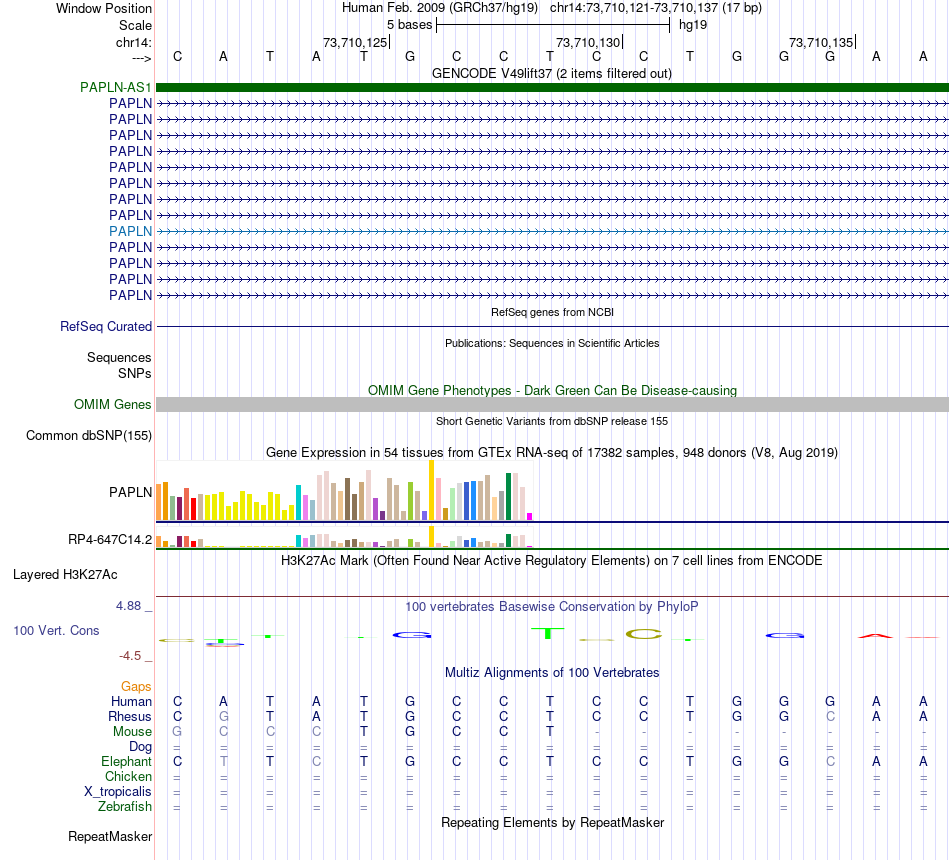Screen dimensions: 950x860
Task: Select the Dog alignment row label
Action: [x=140, y=747]
